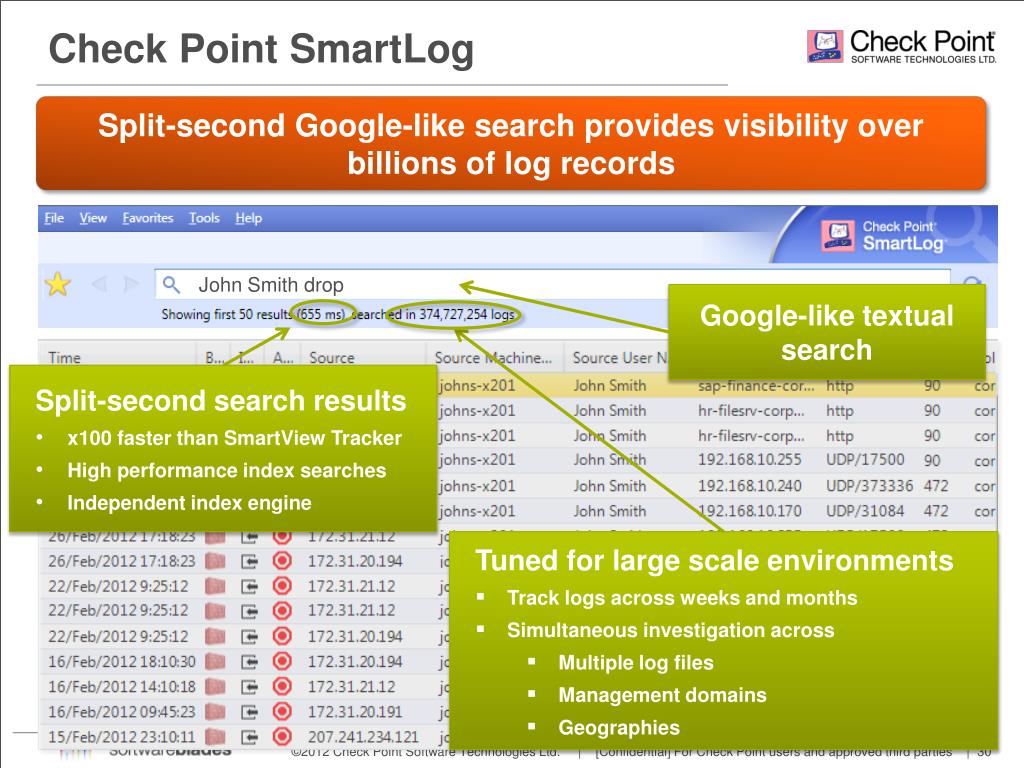Viewport: 1024px width, 768px height.
Task: Select the timestamp 16/Feb/2012 18:10:30
Action: click(121, 662)
